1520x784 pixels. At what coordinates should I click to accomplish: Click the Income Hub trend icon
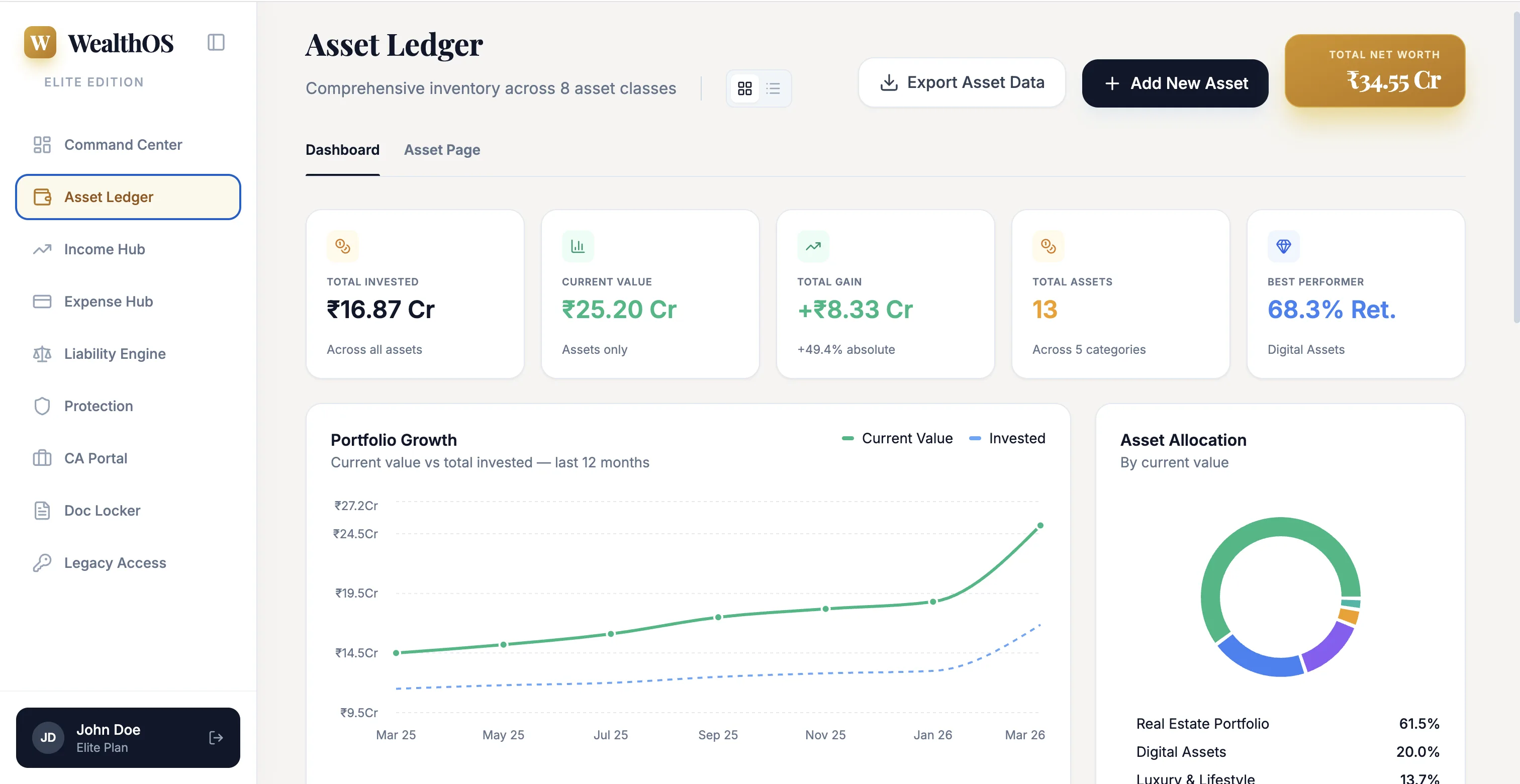[42, 249]
